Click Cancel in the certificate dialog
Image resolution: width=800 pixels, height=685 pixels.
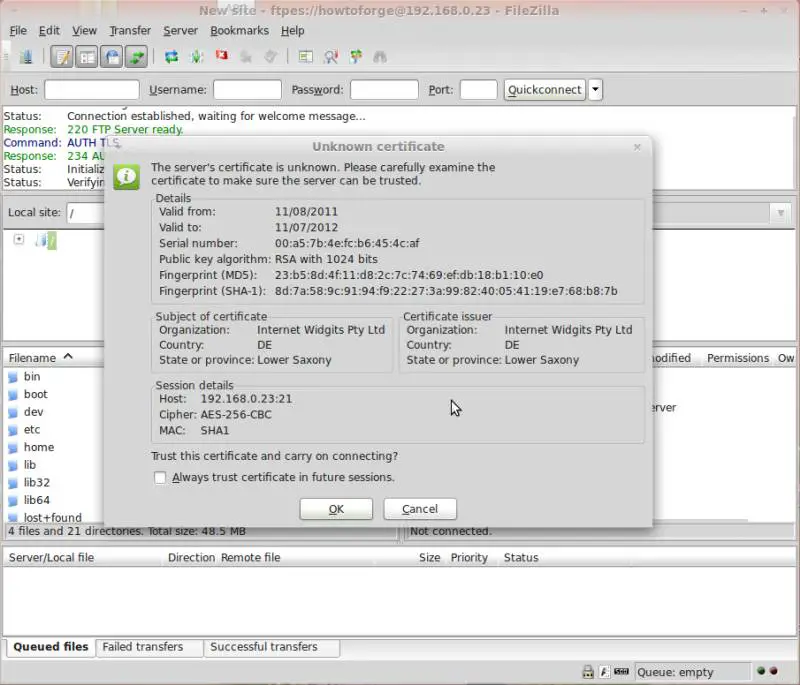coord(420,509)
